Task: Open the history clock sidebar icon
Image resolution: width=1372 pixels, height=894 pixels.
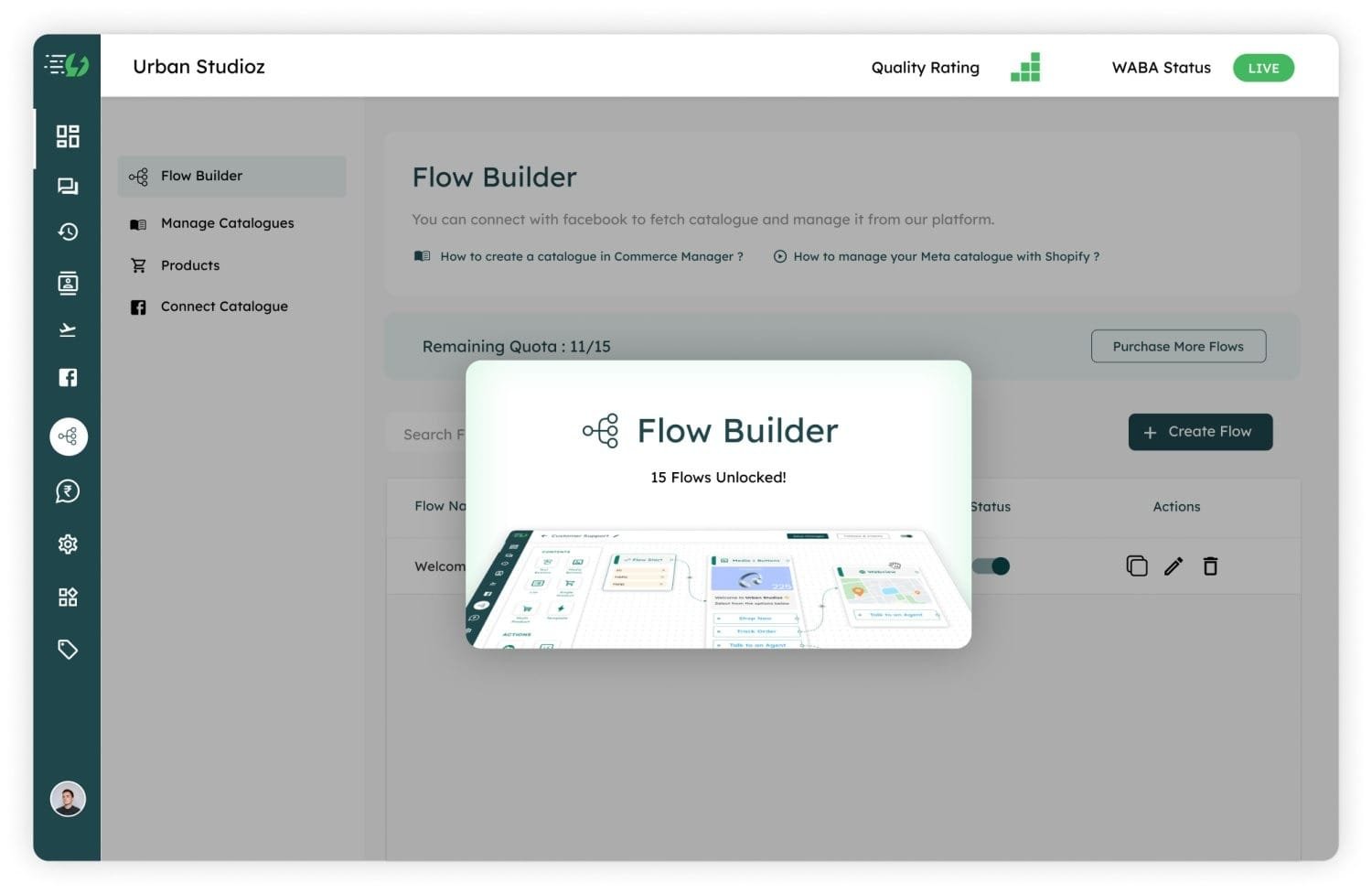Action: click(x=68, y=232)
